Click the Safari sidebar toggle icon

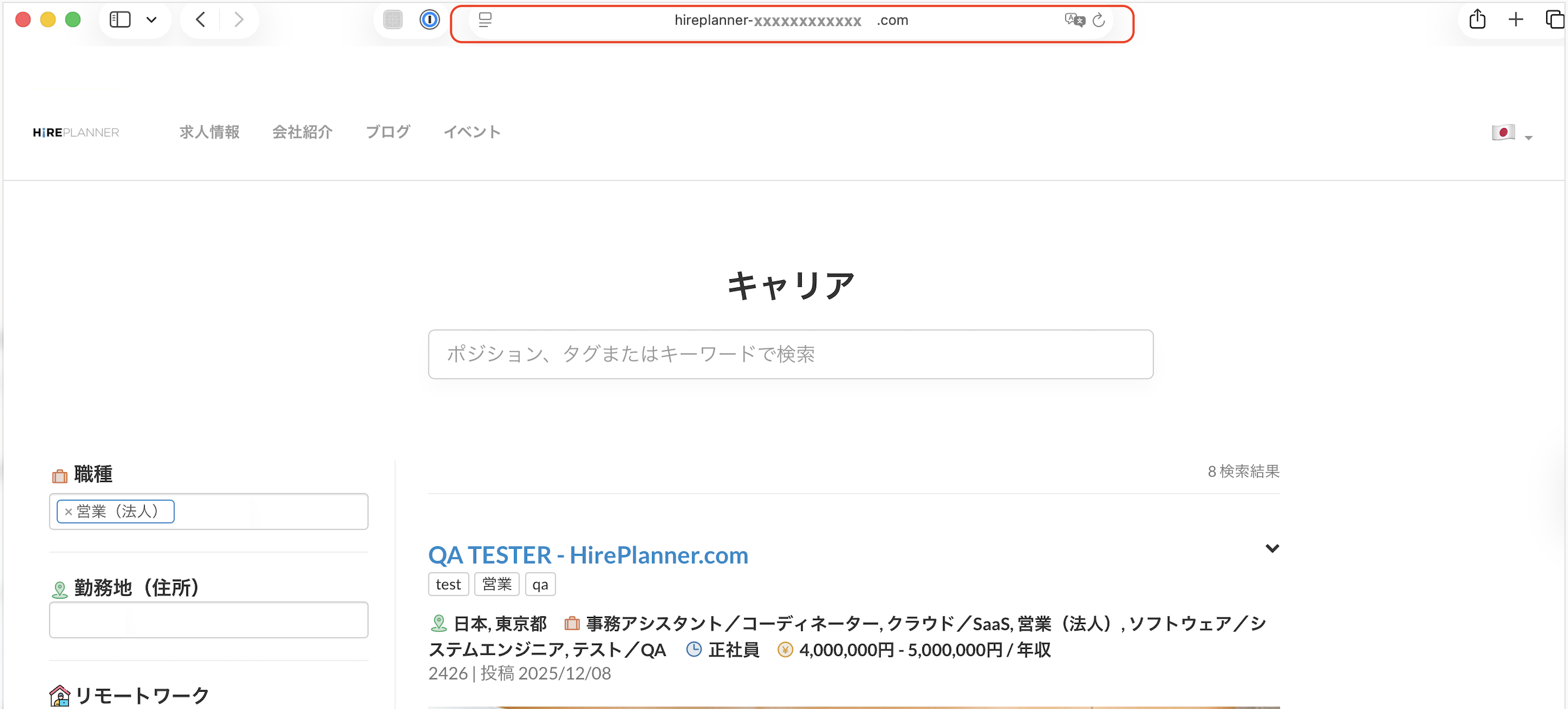pos(120,20)
